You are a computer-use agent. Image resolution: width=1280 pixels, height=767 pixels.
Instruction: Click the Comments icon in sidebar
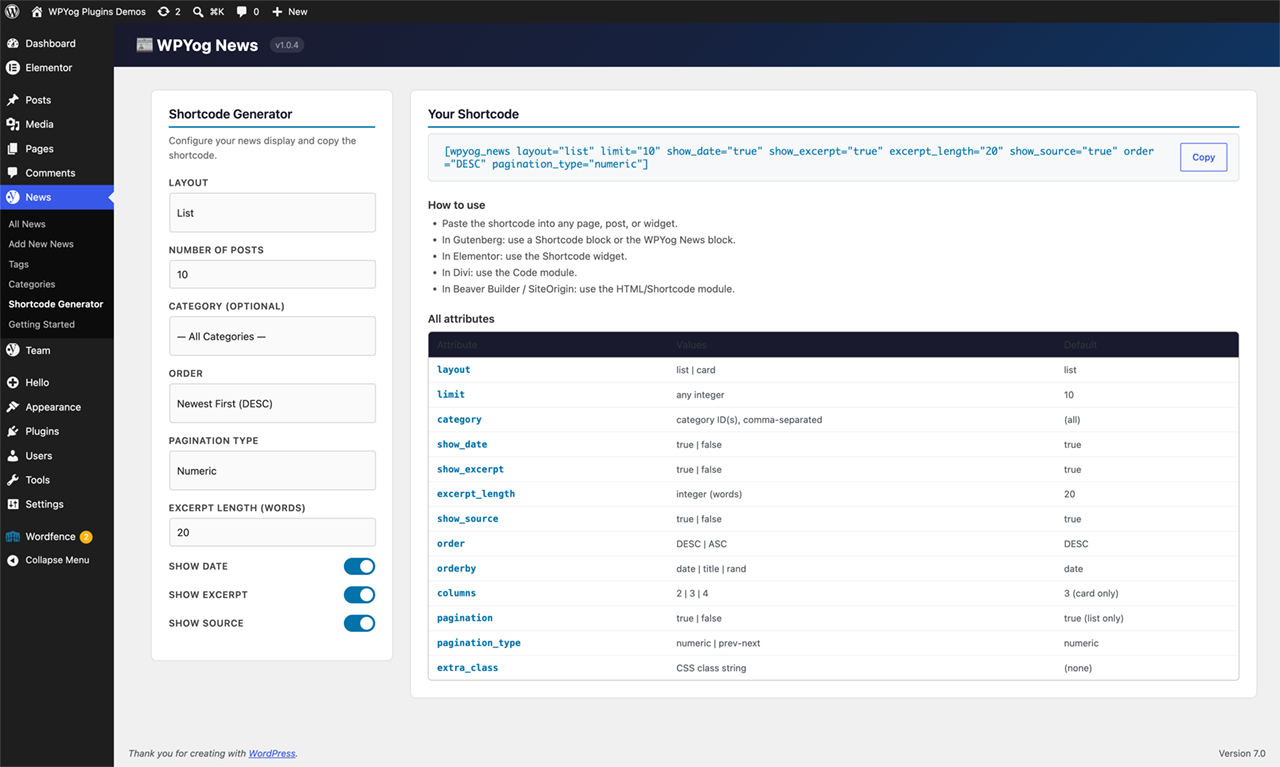coord(13,173)
